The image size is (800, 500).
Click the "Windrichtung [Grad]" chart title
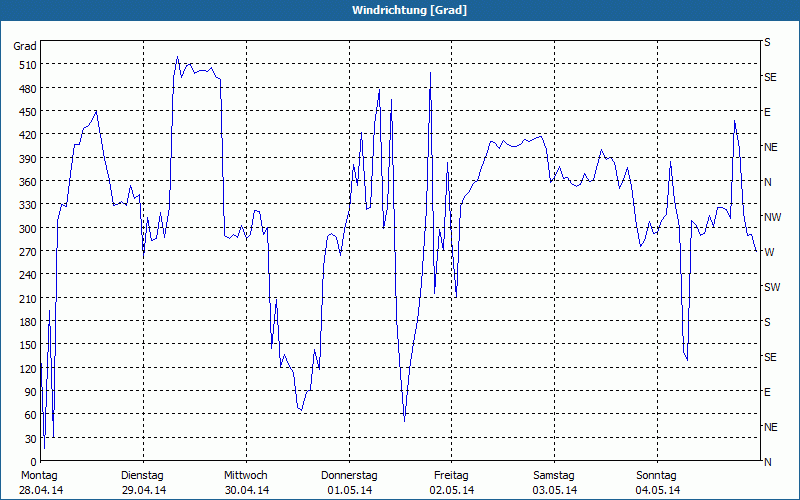click(409, 10)
